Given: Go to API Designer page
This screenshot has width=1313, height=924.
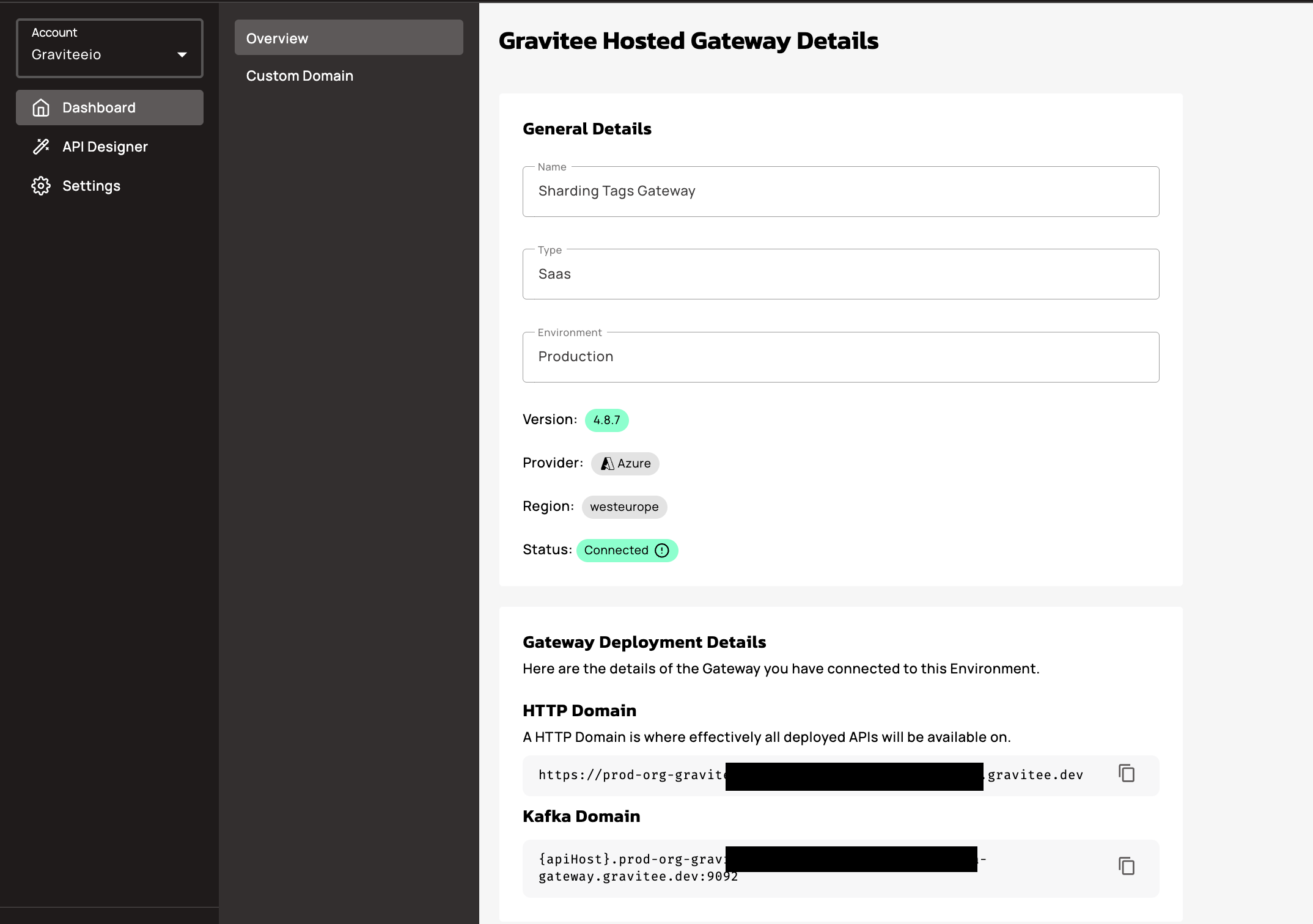Looking at the screenshot, I should pyautogui.click(x=105, y=147).
